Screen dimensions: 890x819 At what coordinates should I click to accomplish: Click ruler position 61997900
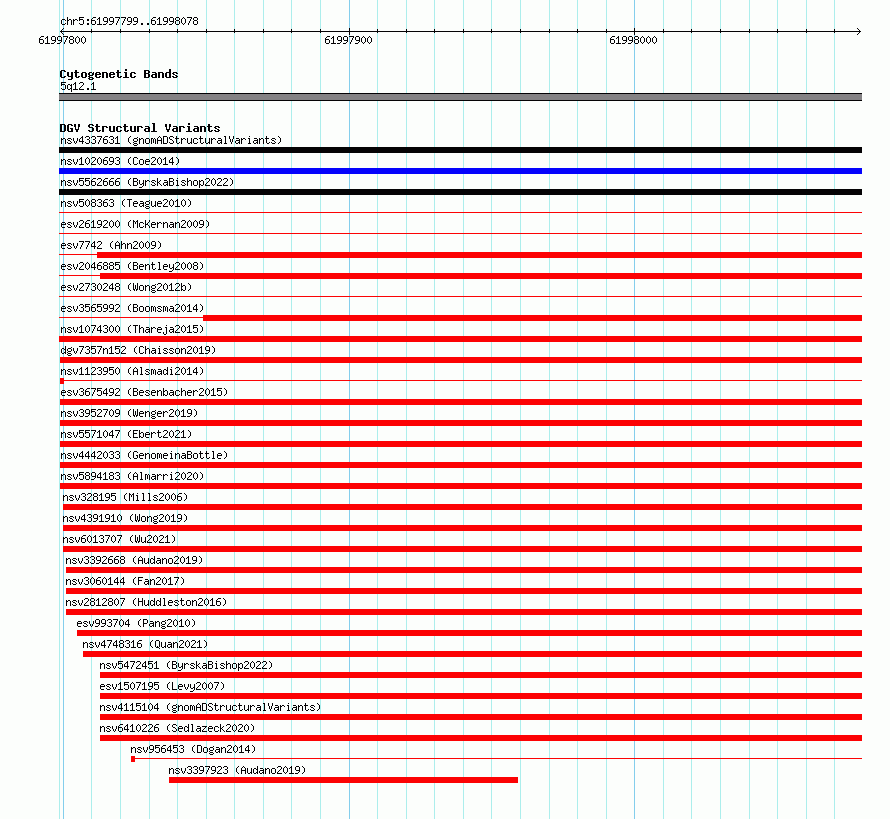pyautogui.click(x=349, y=40)
